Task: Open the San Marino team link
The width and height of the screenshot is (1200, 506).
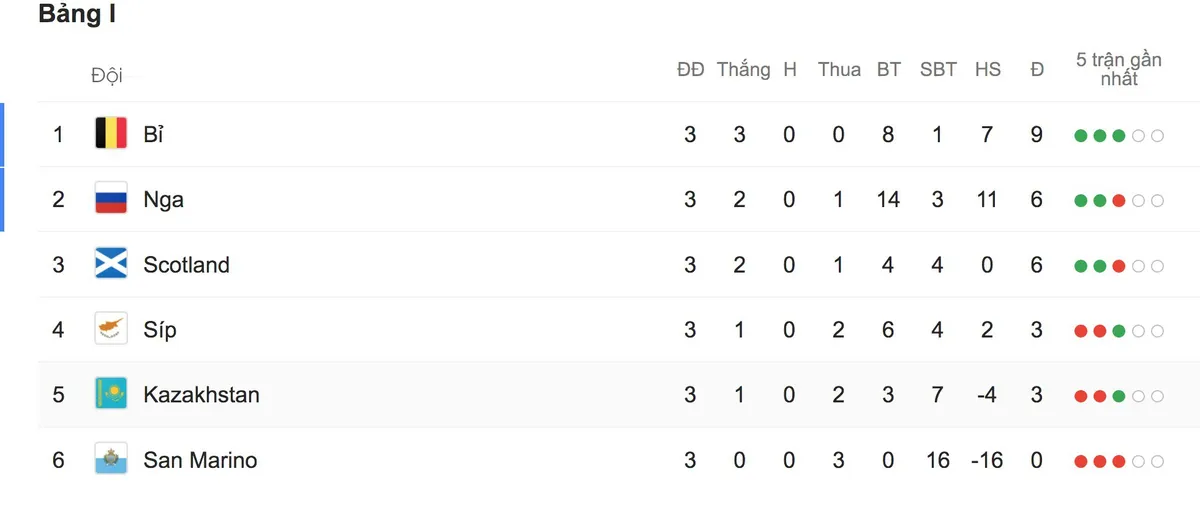Action: click(200, 460)
